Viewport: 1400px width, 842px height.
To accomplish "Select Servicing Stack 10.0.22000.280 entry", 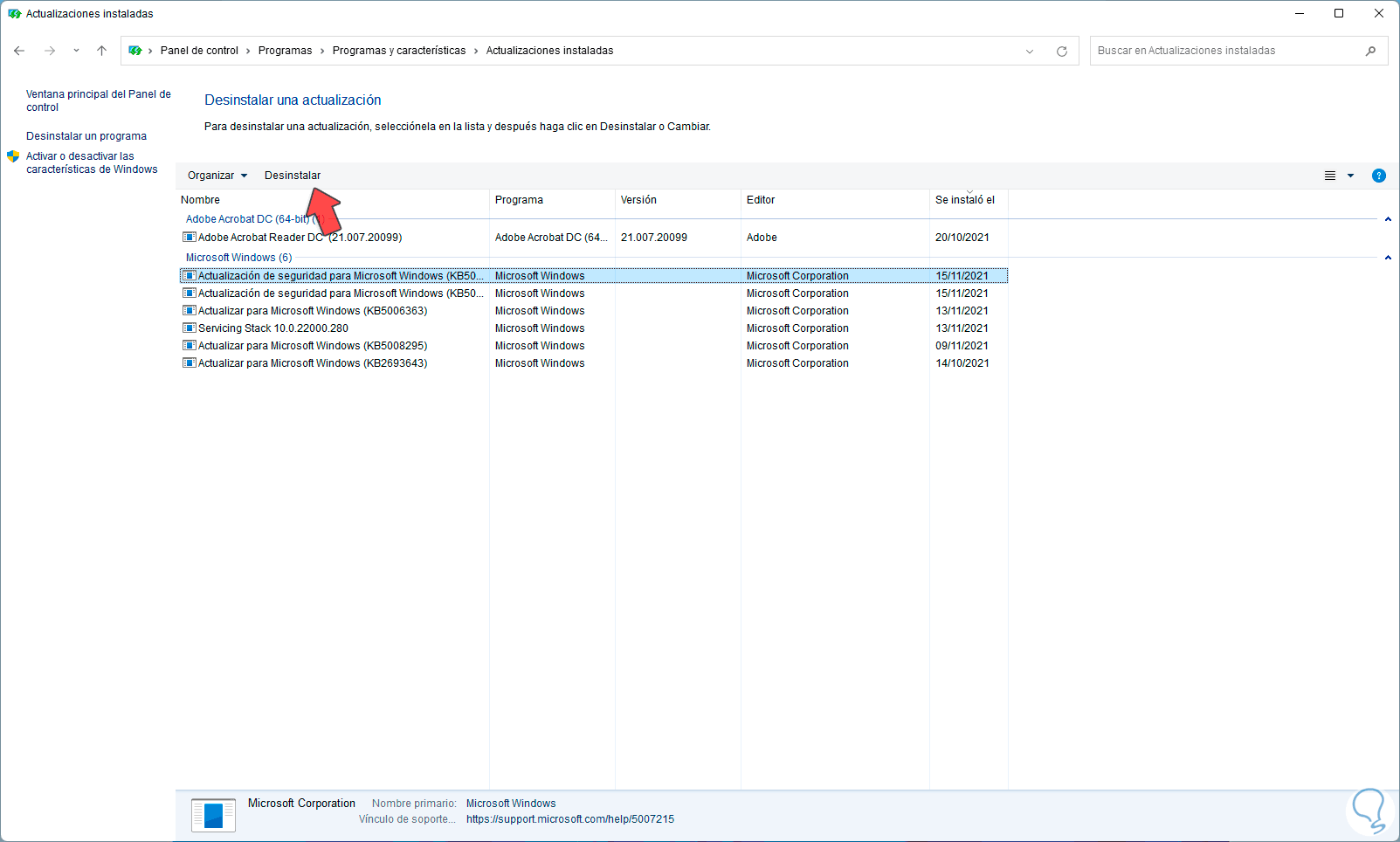I will click(273, 328).
